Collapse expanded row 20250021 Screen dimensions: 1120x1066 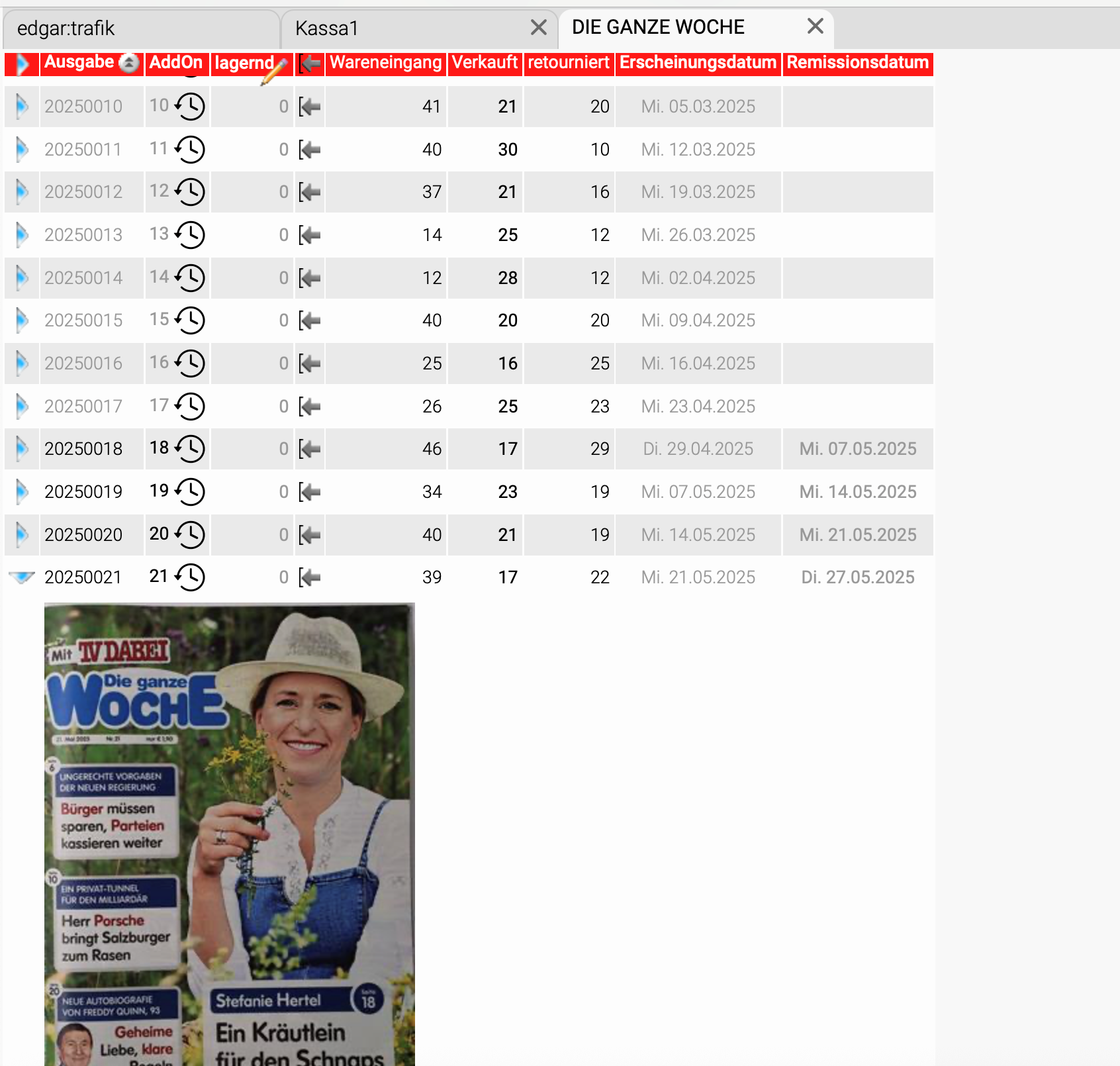pyautogui.click(x=22, y=577)
